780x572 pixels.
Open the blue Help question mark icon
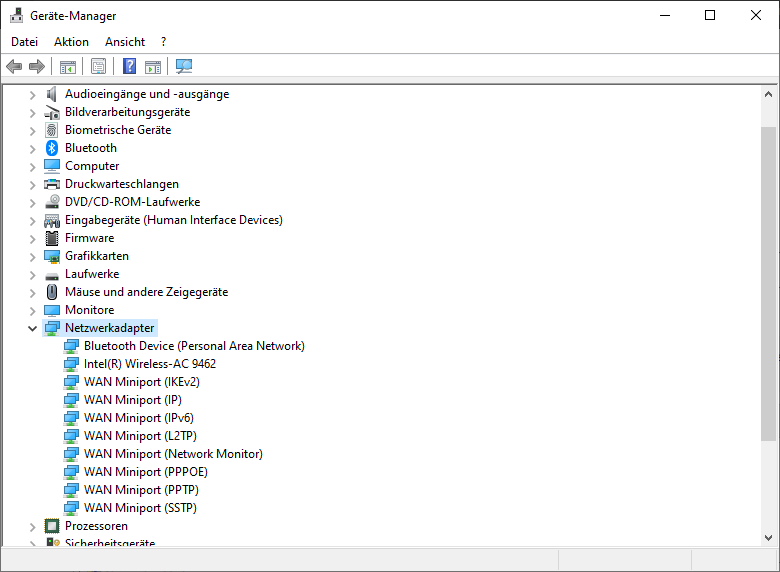129,66
